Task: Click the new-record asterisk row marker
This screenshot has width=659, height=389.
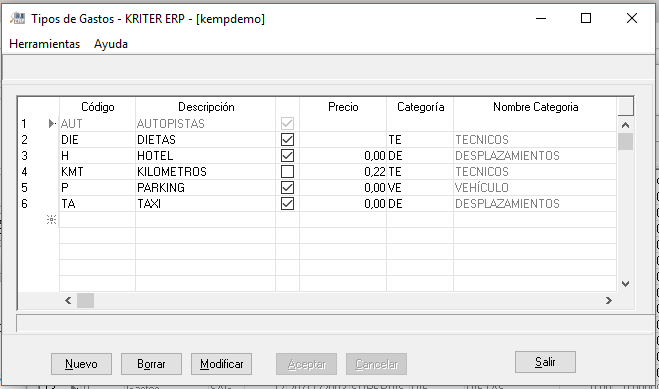Action: pos(51,219)
